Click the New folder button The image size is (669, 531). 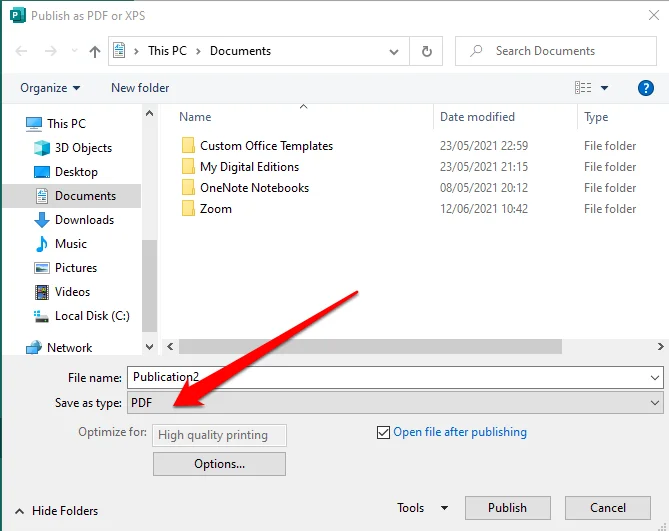coord(140,88)
